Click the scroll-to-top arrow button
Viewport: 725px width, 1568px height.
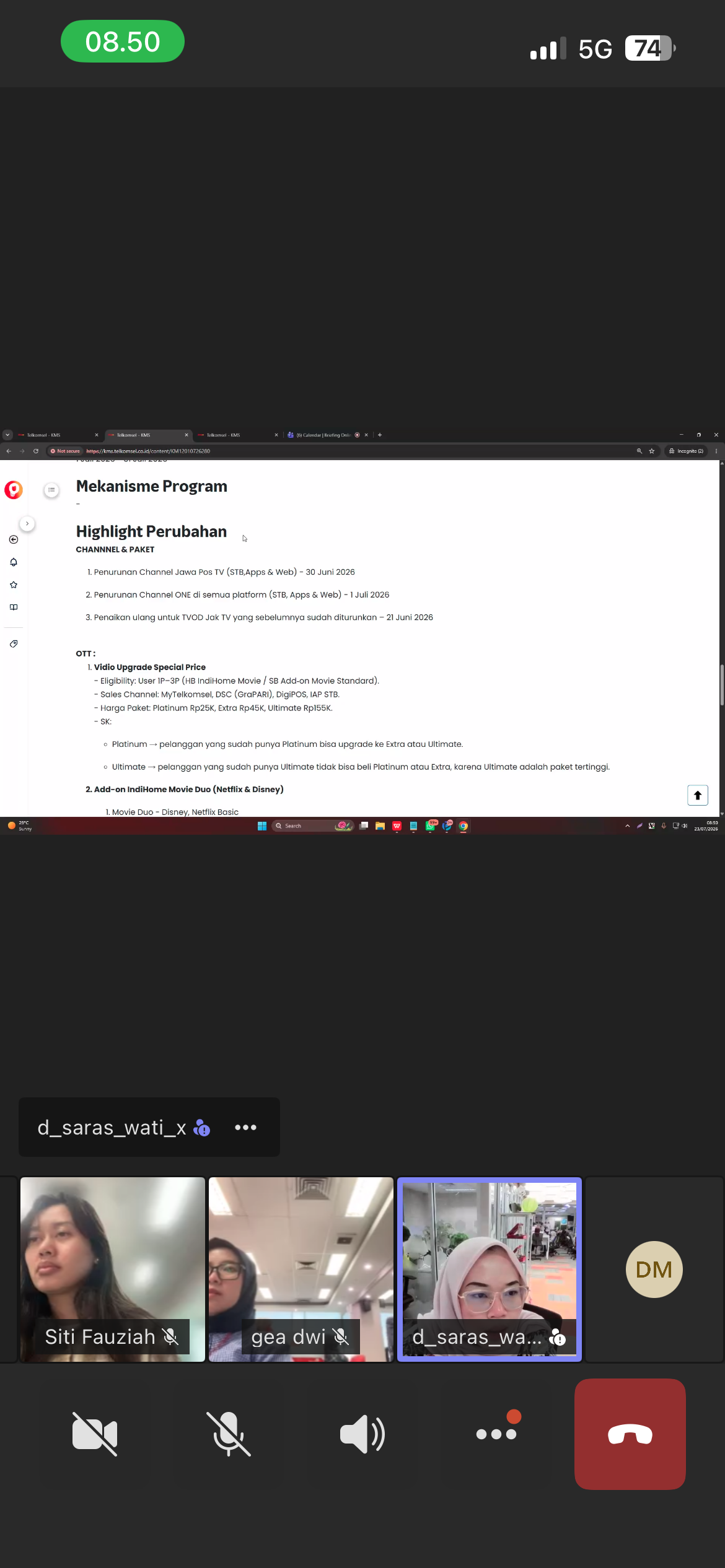click(698, 795)
